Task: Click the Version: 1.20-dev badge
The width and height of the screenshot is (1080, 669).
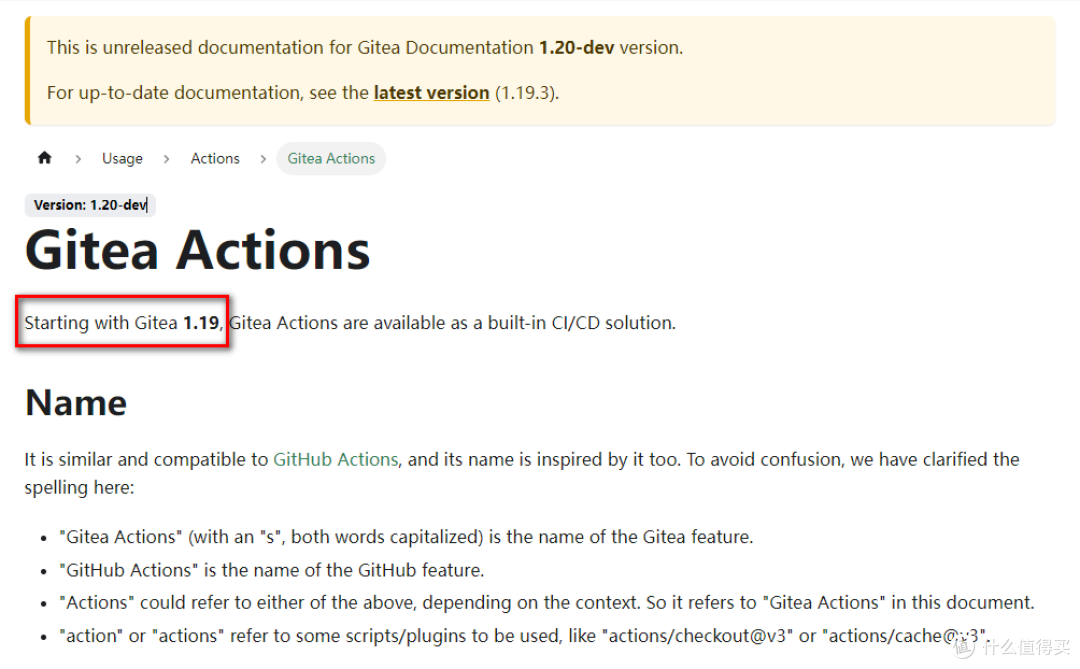Action: 90,204
